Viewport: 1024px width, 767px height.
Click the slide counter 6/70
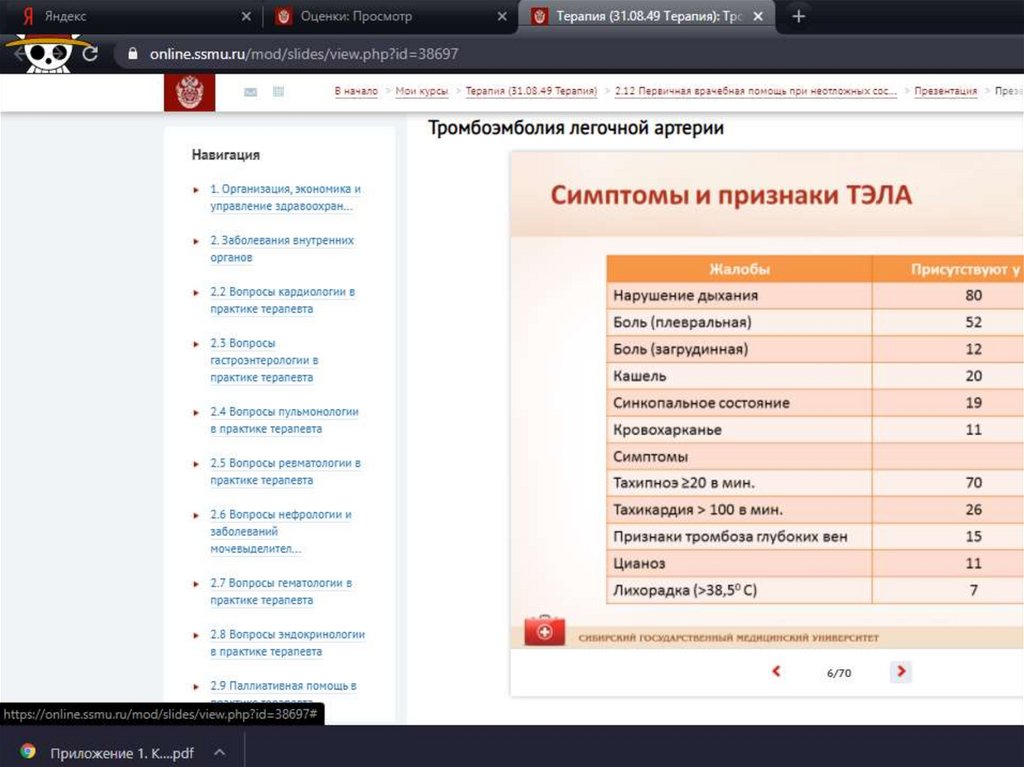pos(839,673)
